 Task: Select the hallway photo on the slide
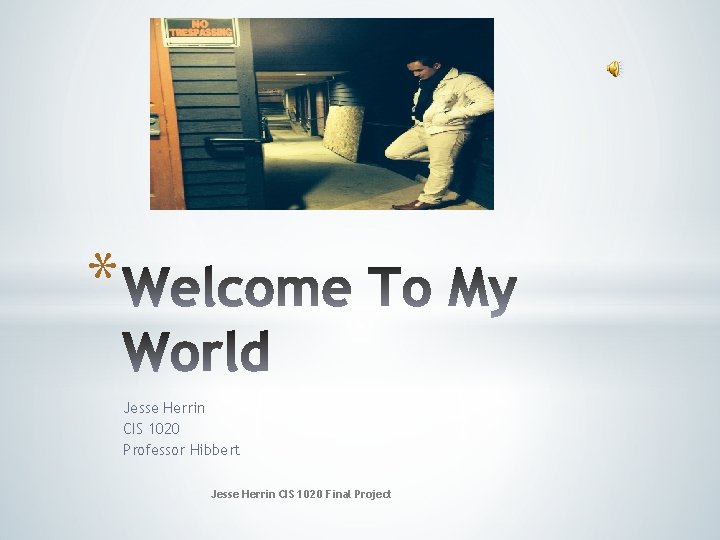322,114
